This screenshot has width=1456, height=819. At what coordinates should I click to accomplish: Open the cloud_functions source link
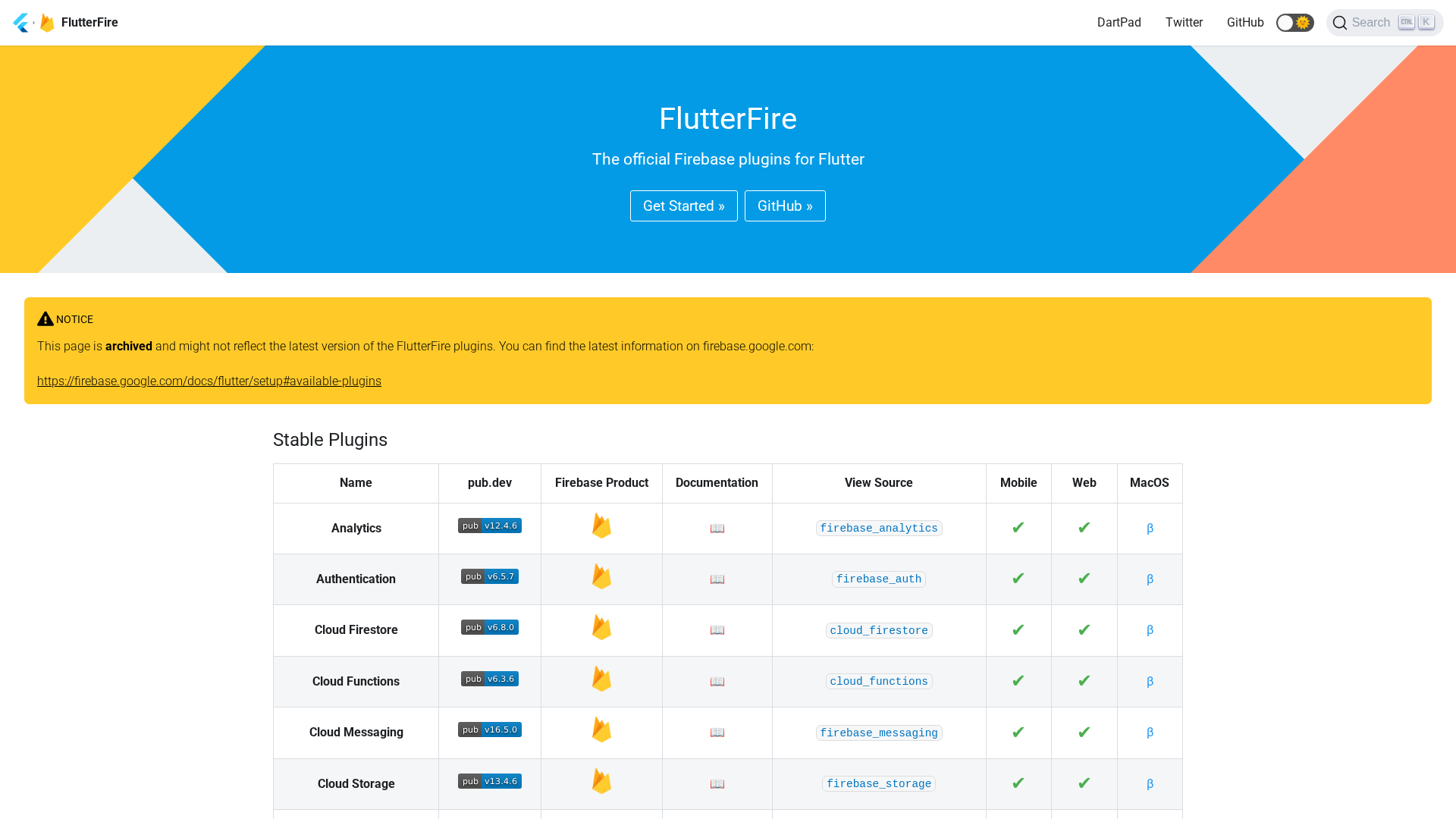(x=879, y=682)
